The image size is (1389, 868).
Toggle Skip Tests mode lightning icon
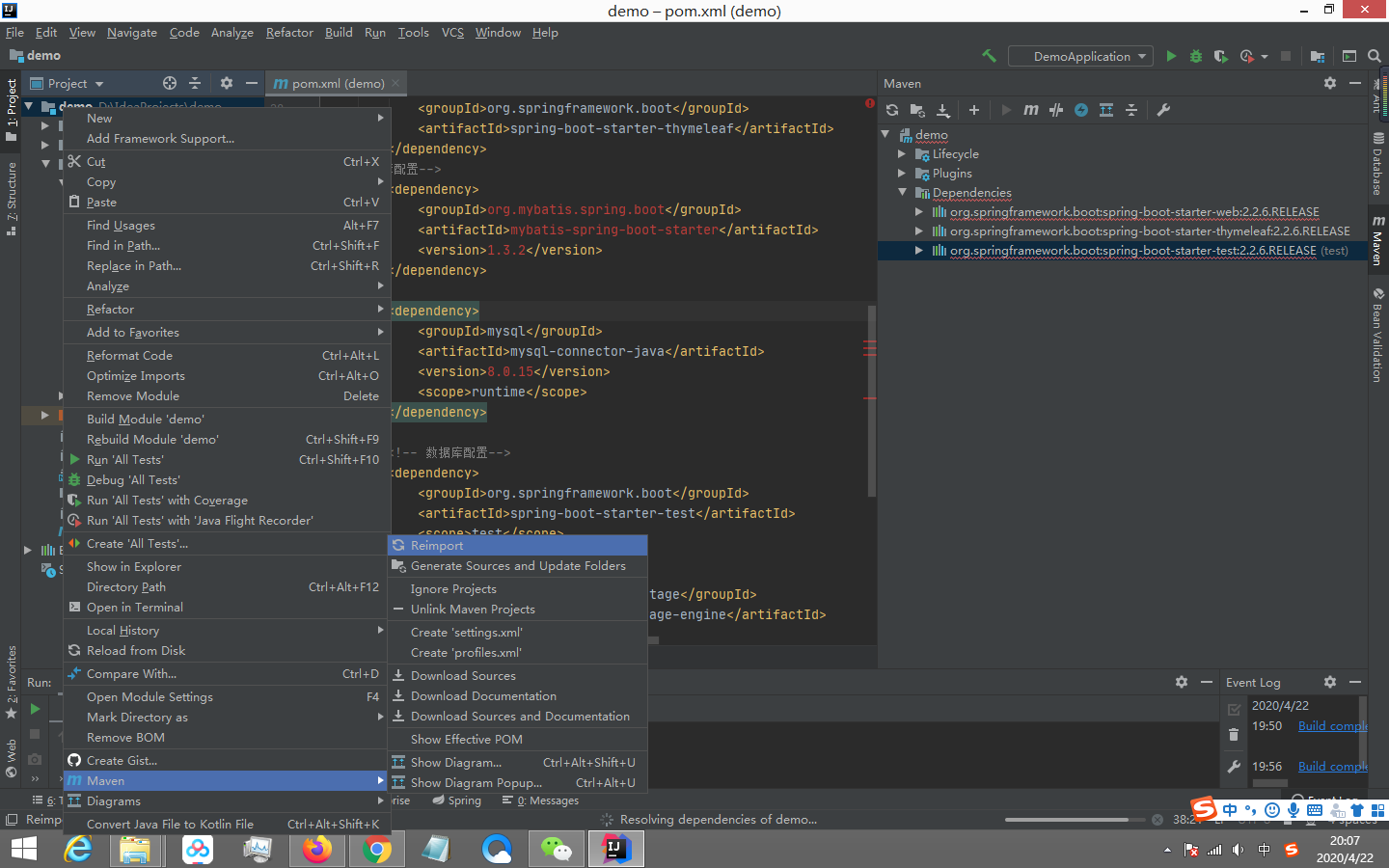coord(1081,110)
